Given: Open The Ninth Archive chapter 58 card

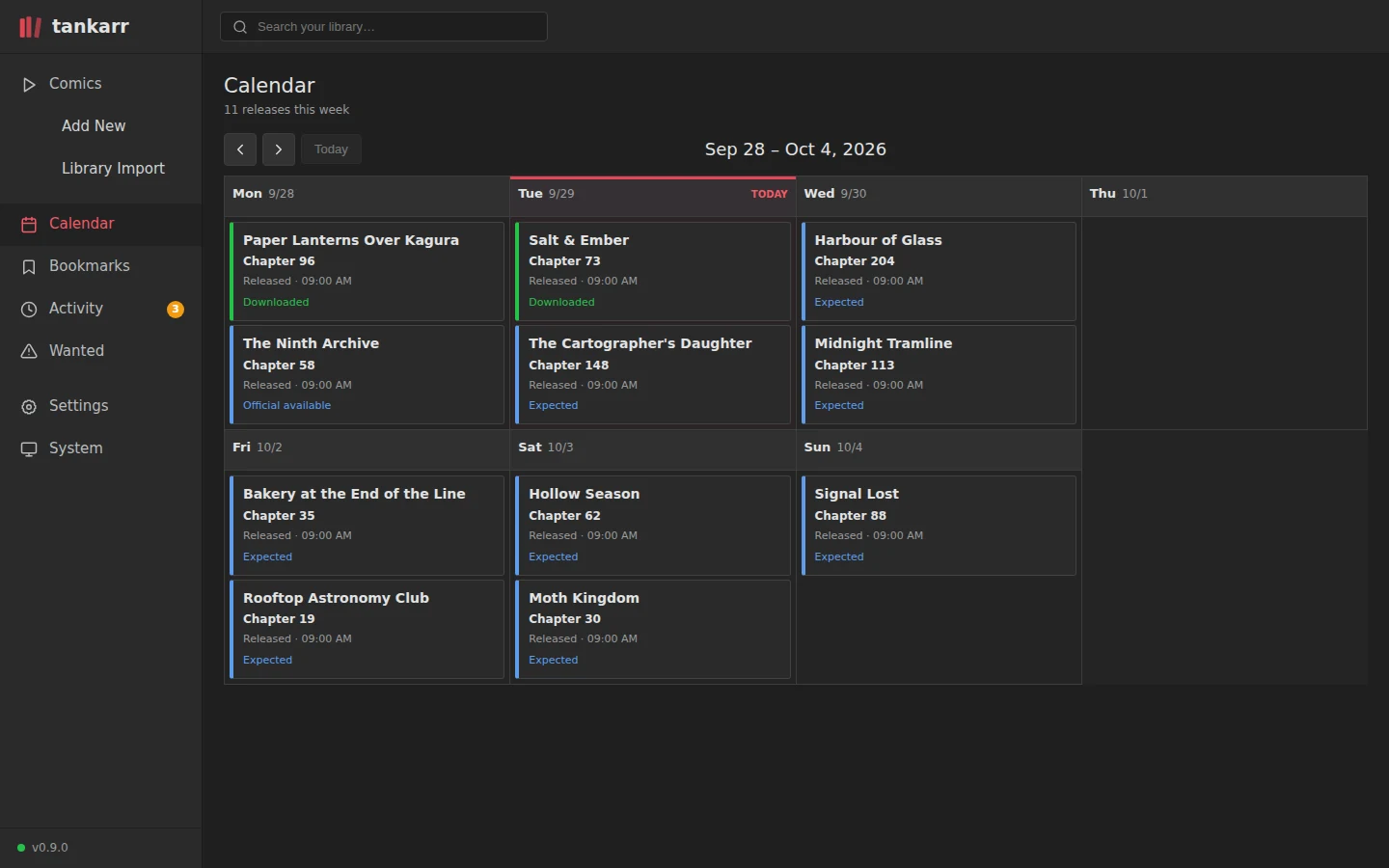Looking at the screenshot, I should pos(367,375).
